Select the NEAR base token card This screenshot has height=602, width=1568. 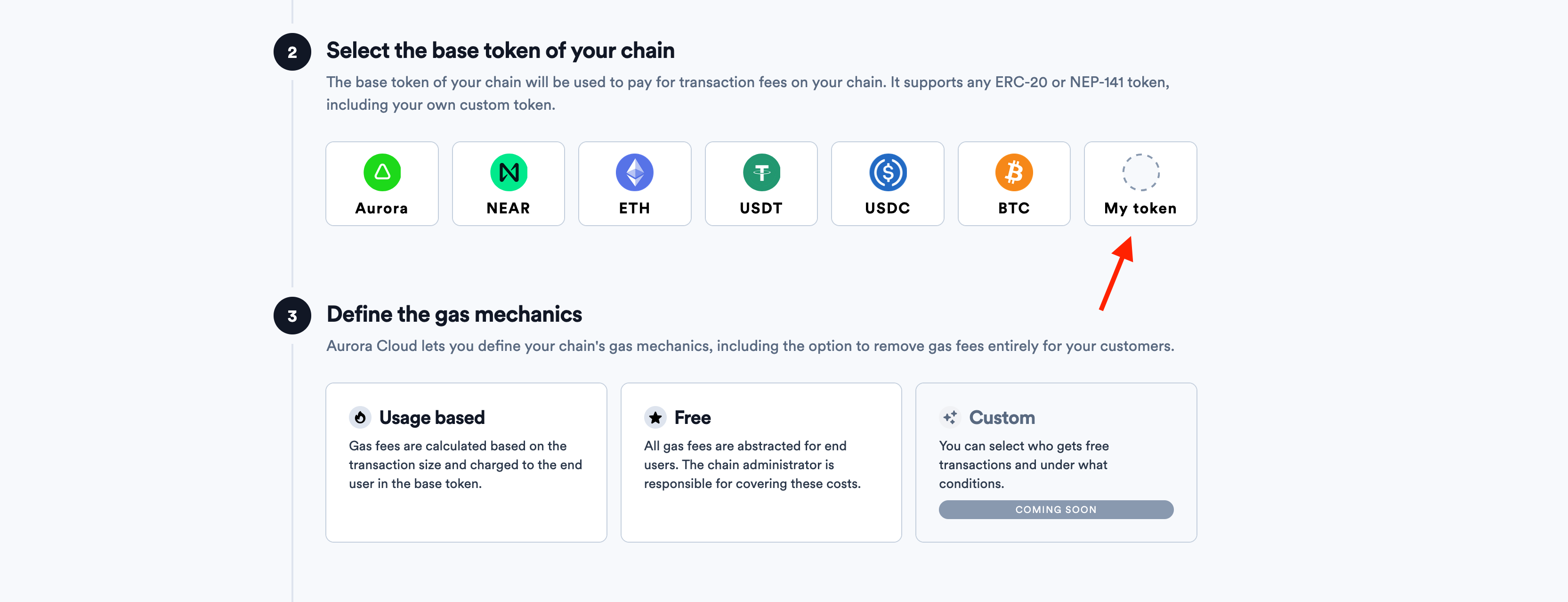508,183
